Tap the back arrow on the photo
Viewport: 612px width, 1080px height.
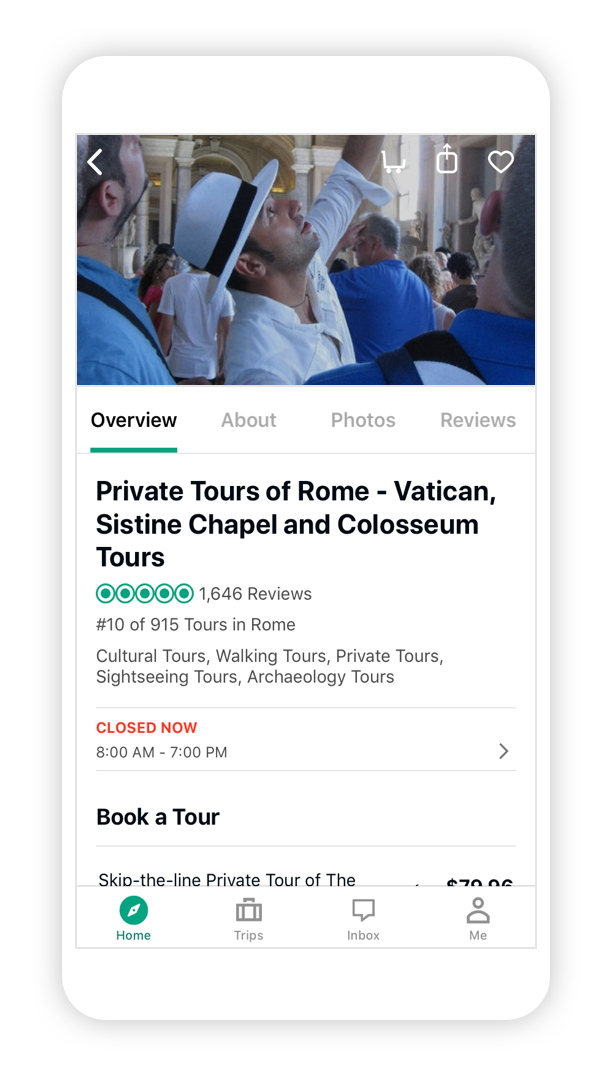(x=95, y=162)
